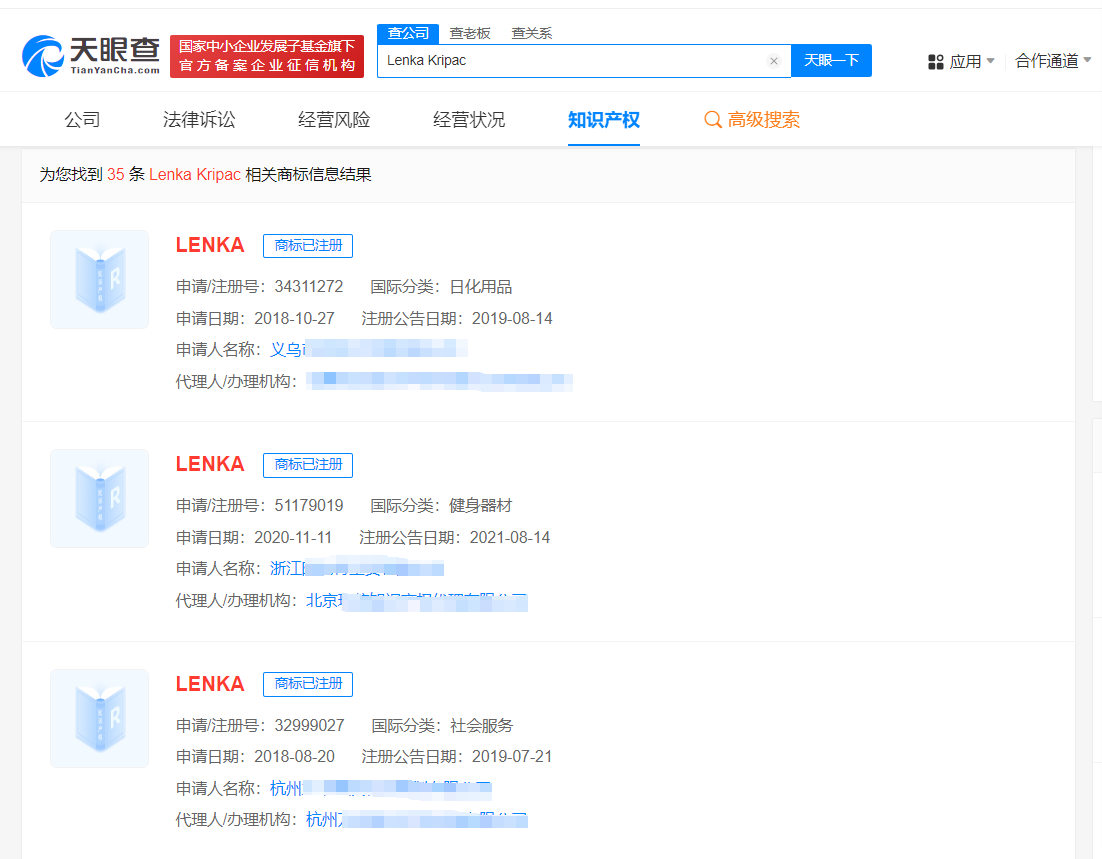1102x859 pixels.
Task: Click the 高级搜索 magnifier icon
Action: coord(712,119)
